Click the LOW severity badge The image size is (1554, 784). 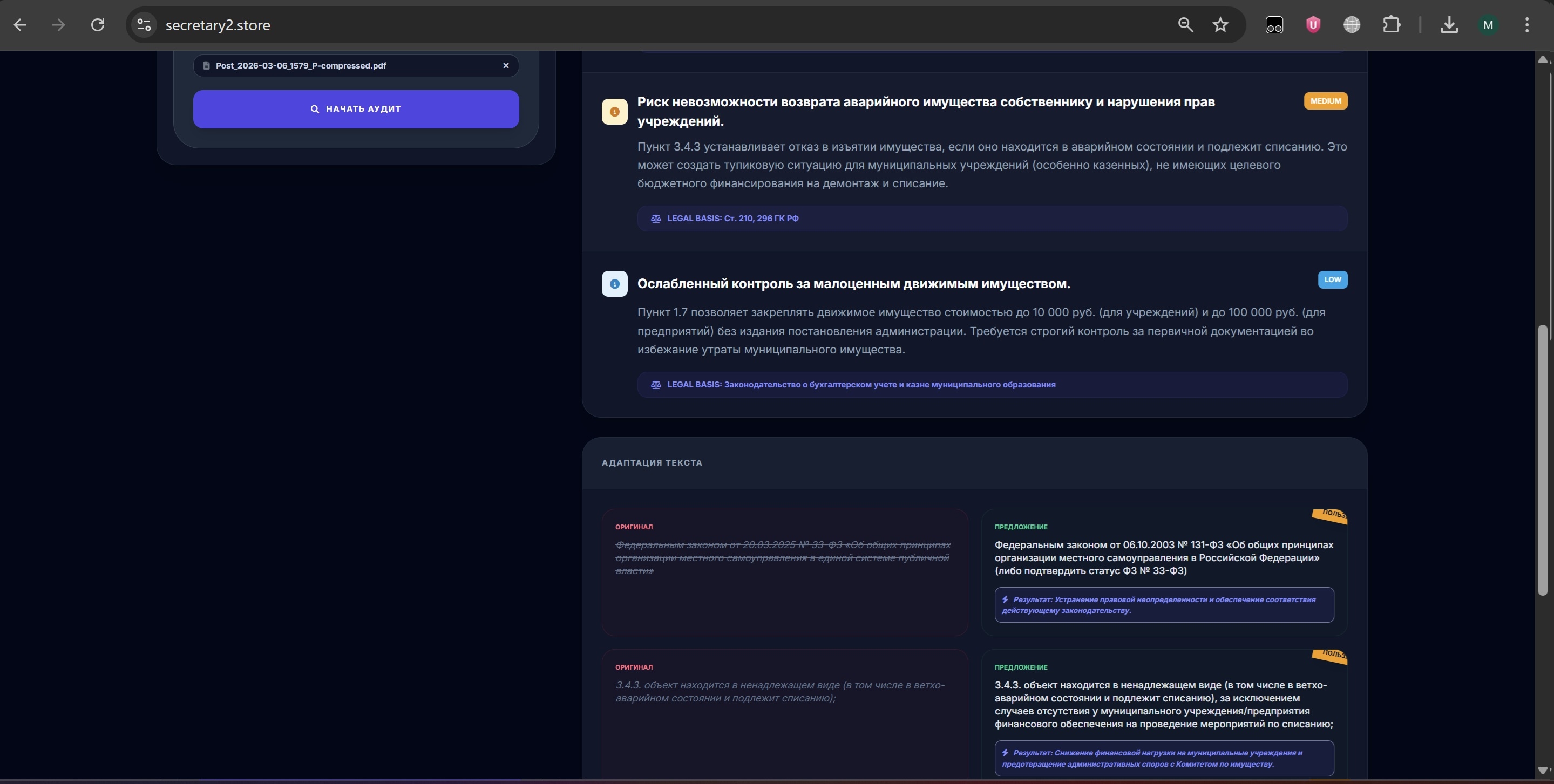[1332, 280]
